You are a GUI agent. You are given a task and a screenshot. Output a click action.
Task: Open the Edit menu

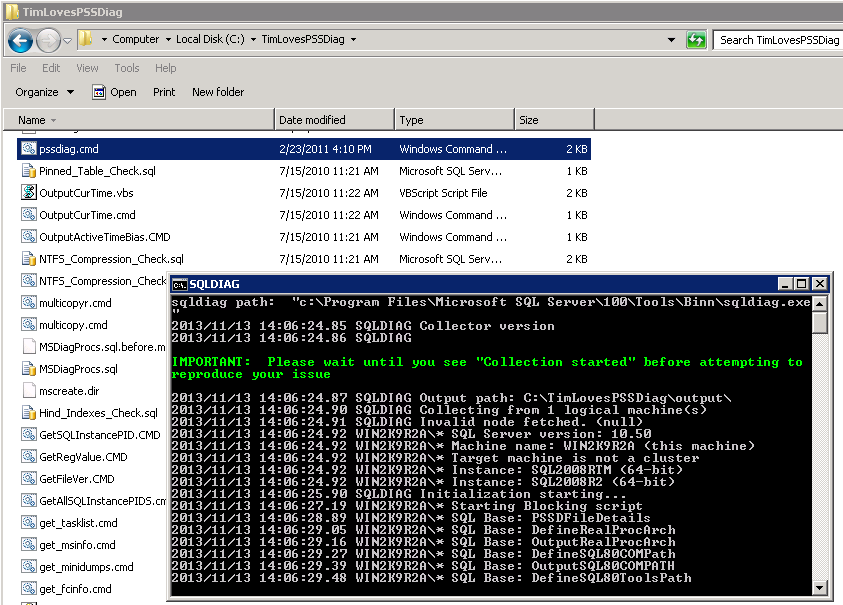pyautogui.click(x=51, y=68)
